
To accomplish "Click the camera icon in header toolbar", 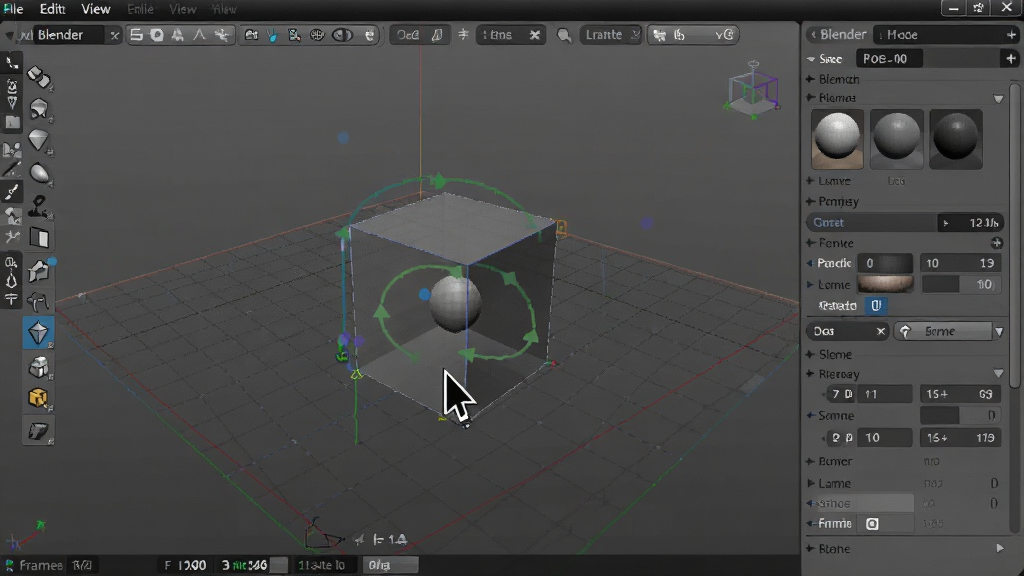I will pyautogui.click(x=251, y=35).
